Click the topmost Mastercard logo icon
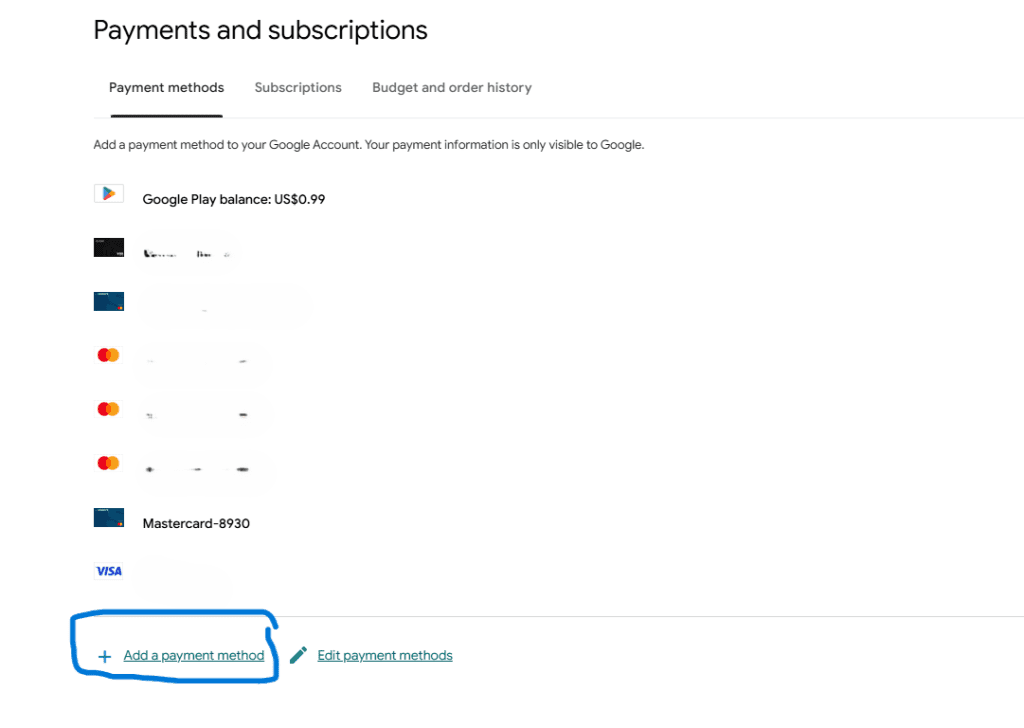Screen dimensions: 1024x728 (108, 355)
